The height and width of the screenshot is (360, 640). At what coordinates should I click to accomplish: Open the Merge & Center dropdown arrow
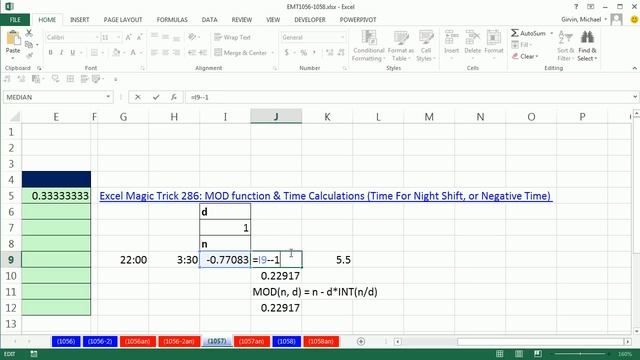click(x=273, y=53)
